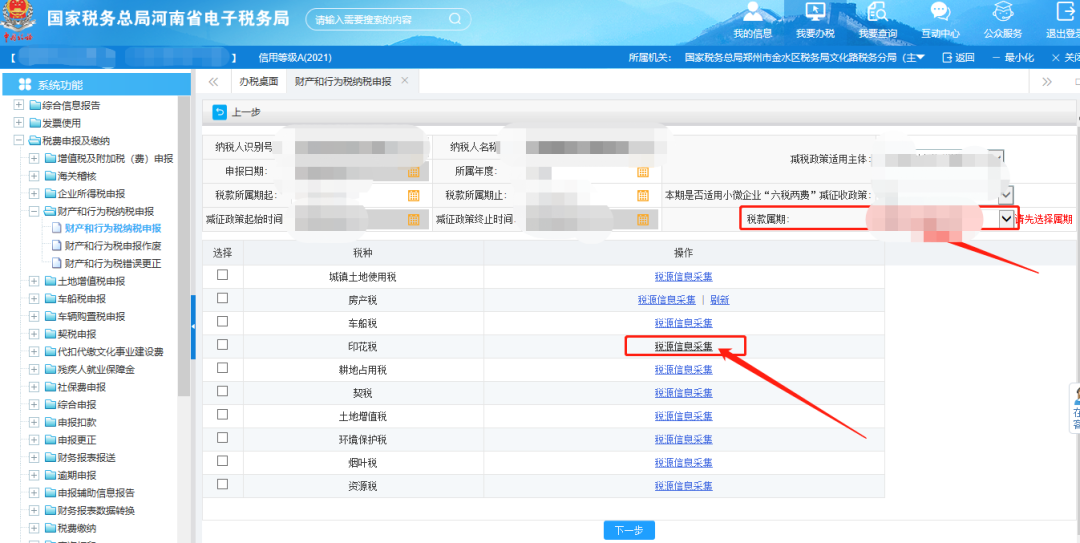The height and width of the screenshot is (543, 1080).
Task: Open the 税款属期 dropdown
Action: click(x=1005, y=218)
